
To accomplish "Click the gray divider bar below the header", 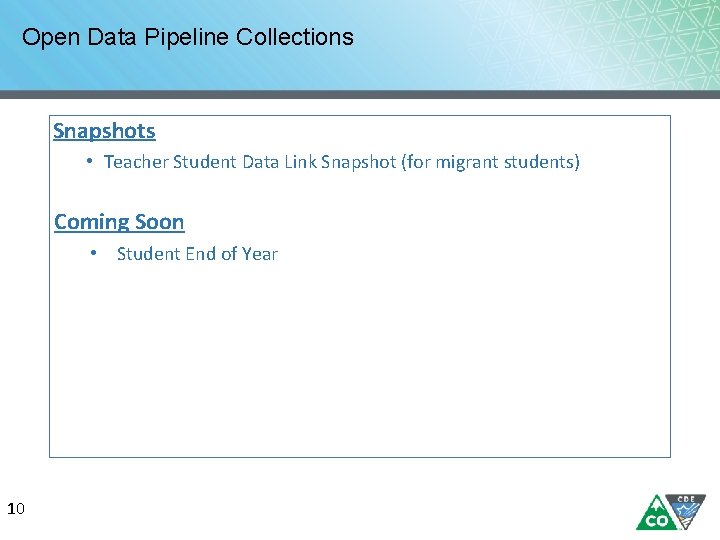I will point(360,94).
